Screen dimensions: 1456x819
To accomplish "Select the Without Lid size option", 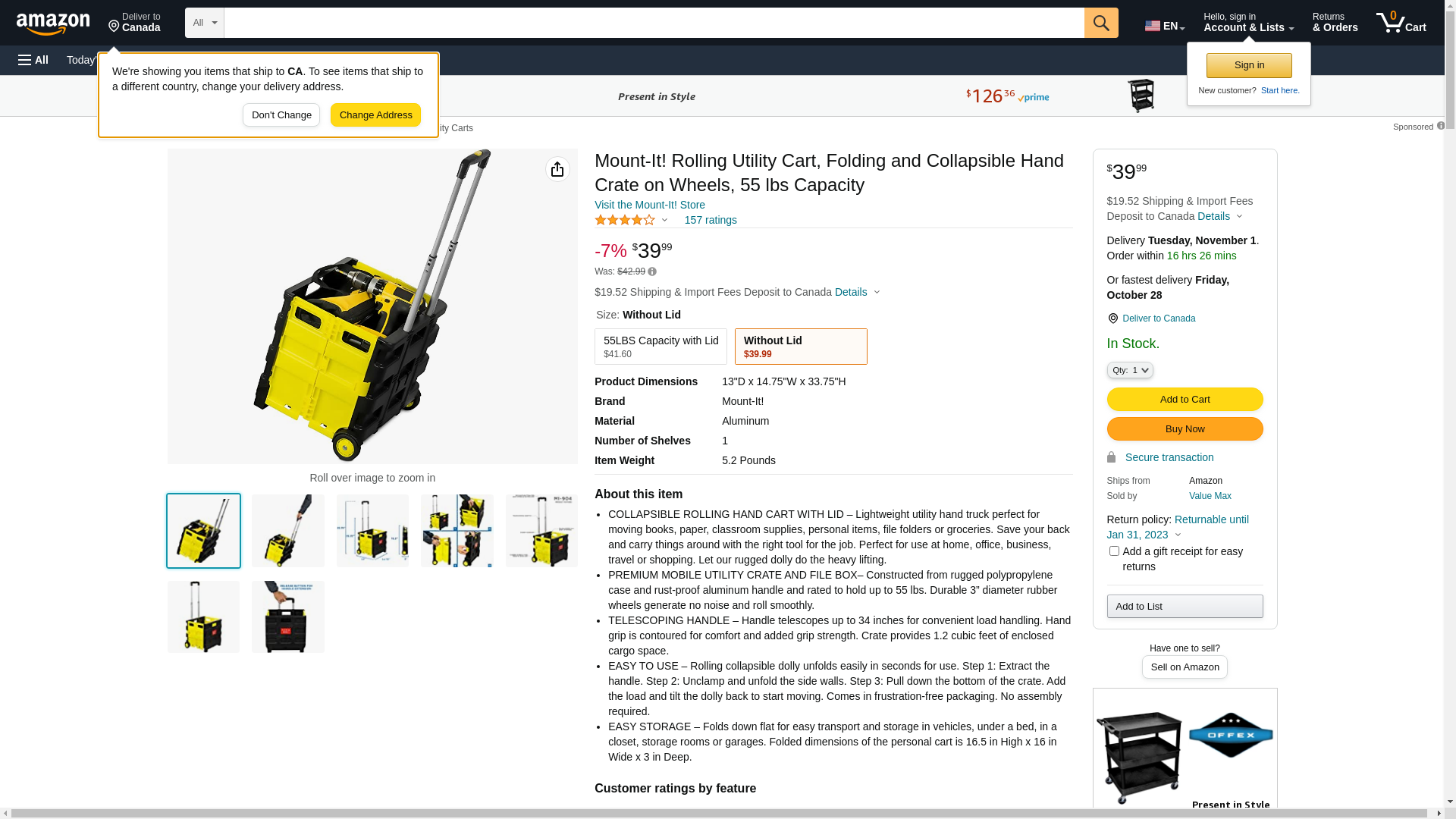I will tap(801, 347).
